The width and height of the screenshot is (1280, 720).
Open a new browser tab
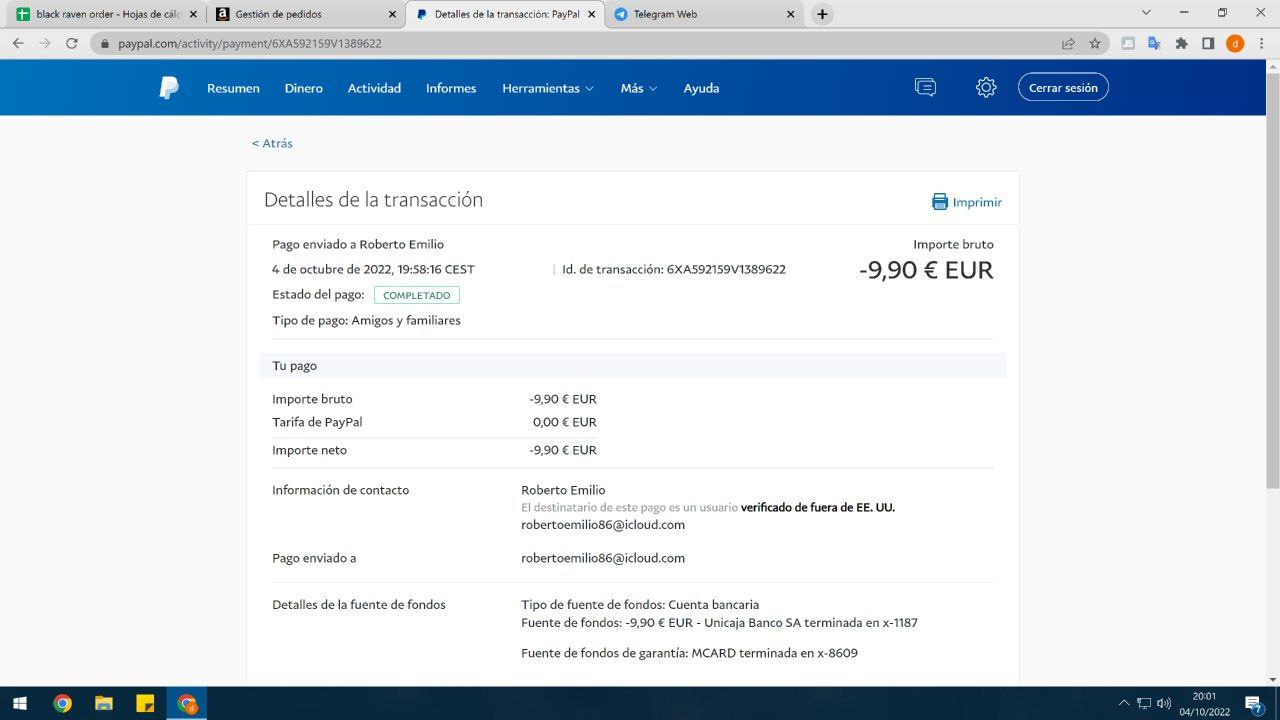[x=822, y=14]
